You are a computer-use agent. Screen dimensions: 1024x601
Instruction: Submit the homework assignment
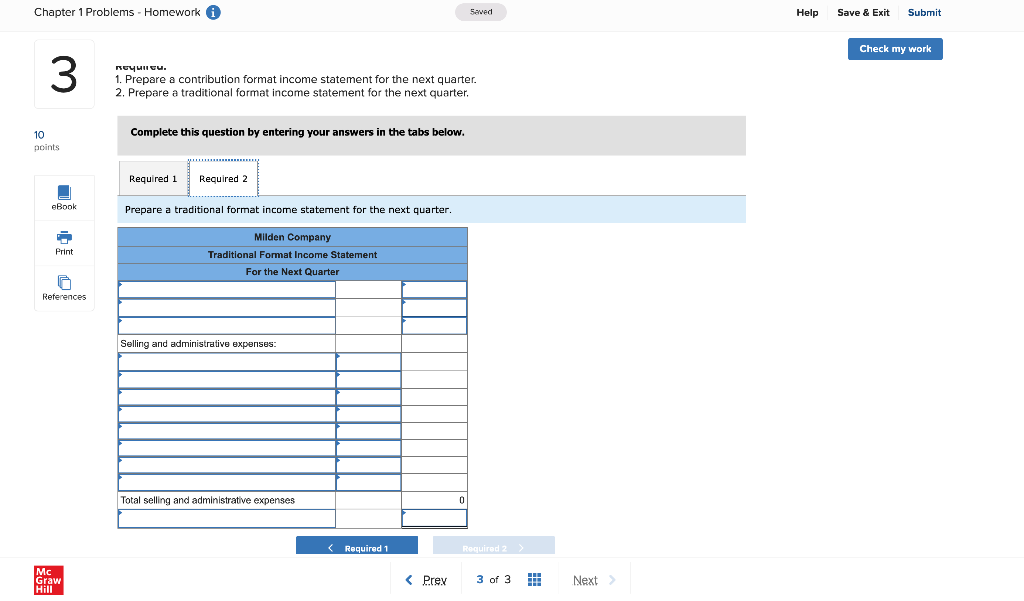[x=924, y=12]
